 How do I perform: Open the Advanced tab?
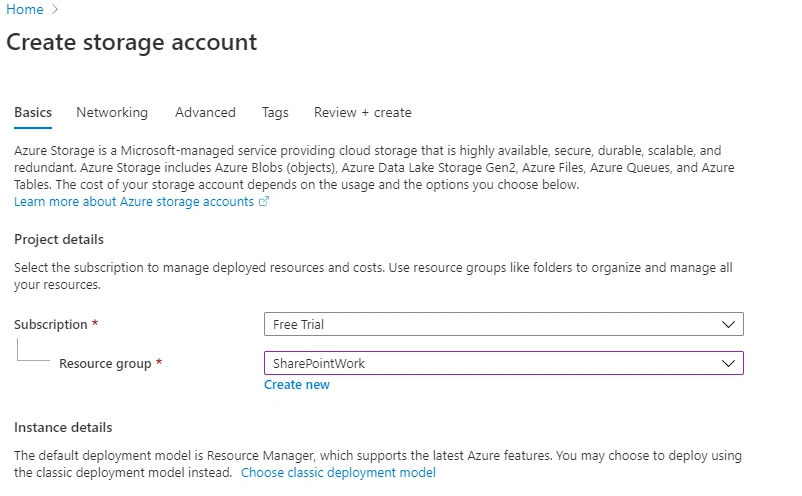[x=205, y=112]
